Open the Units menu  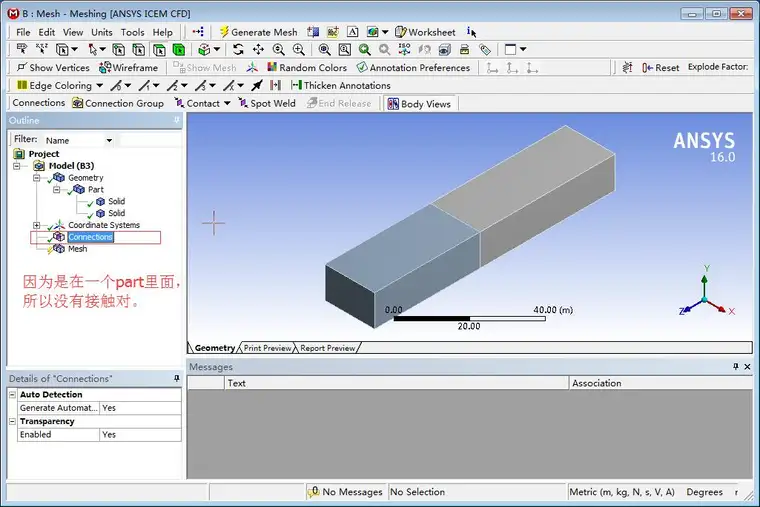(102, 32)
